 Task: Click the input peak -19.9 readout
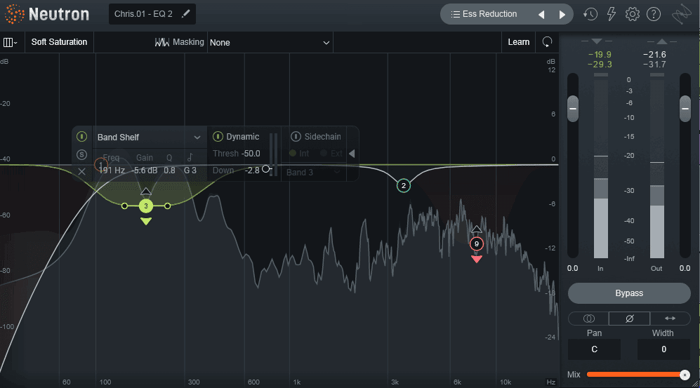tap(600, 54)
